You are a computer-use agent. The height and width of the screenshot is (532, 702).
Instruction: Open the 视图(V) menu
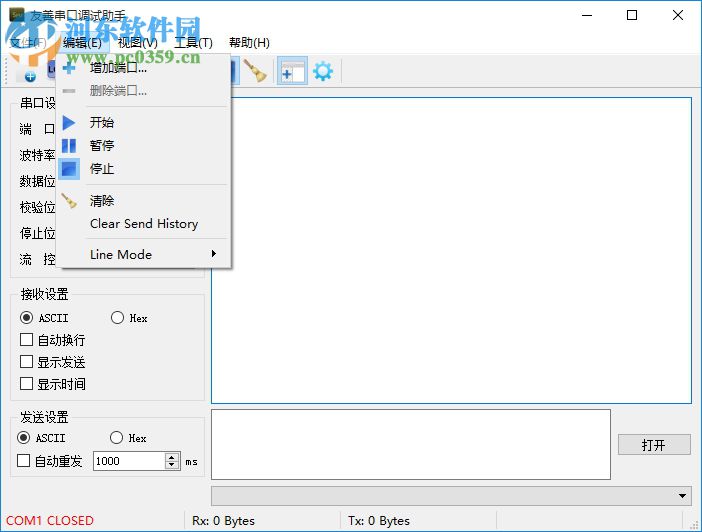137,43
